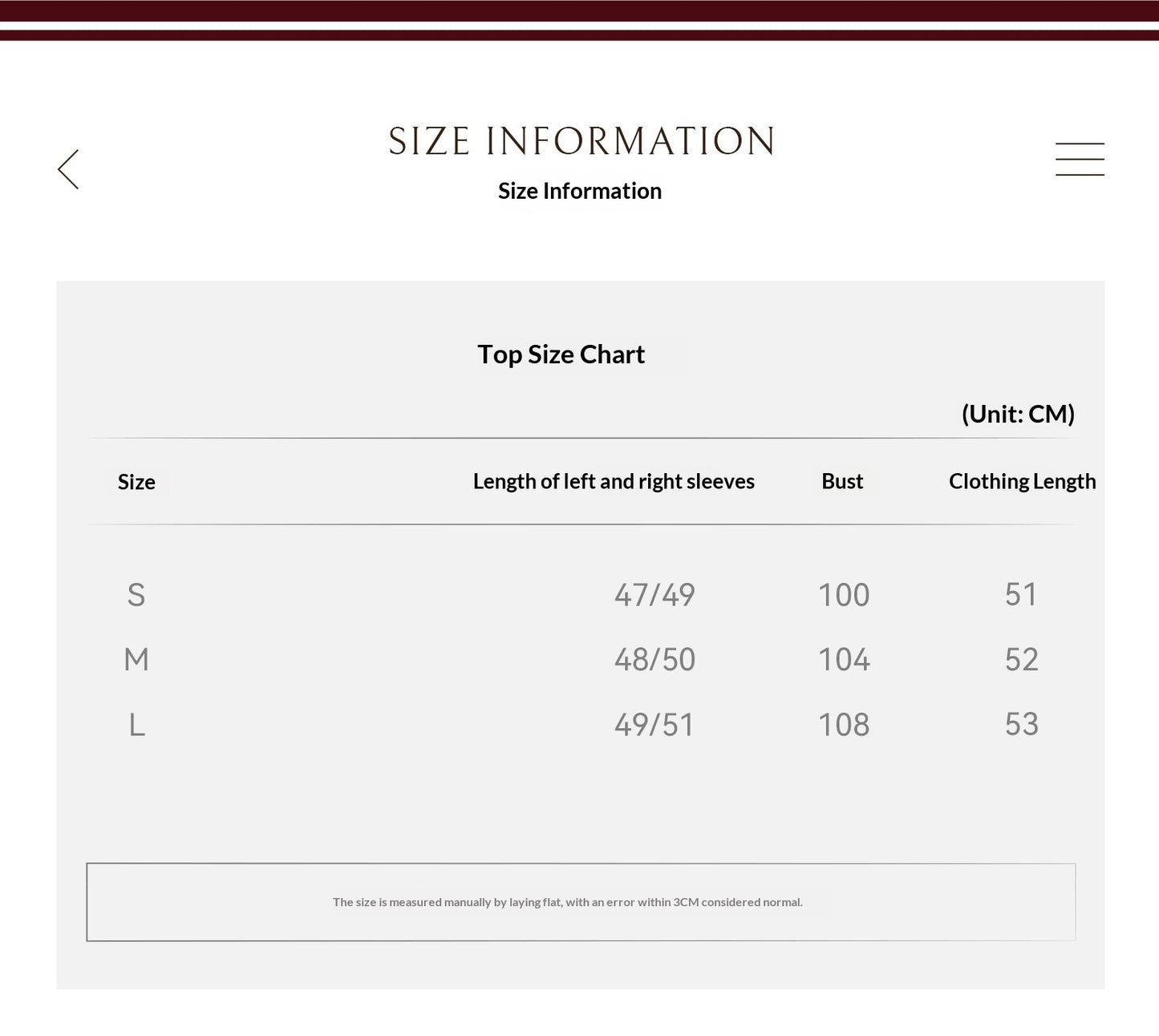Select the L size row label
Image resolution: width=1159 pixels, height=1036 pixels.
pos(137,725)
